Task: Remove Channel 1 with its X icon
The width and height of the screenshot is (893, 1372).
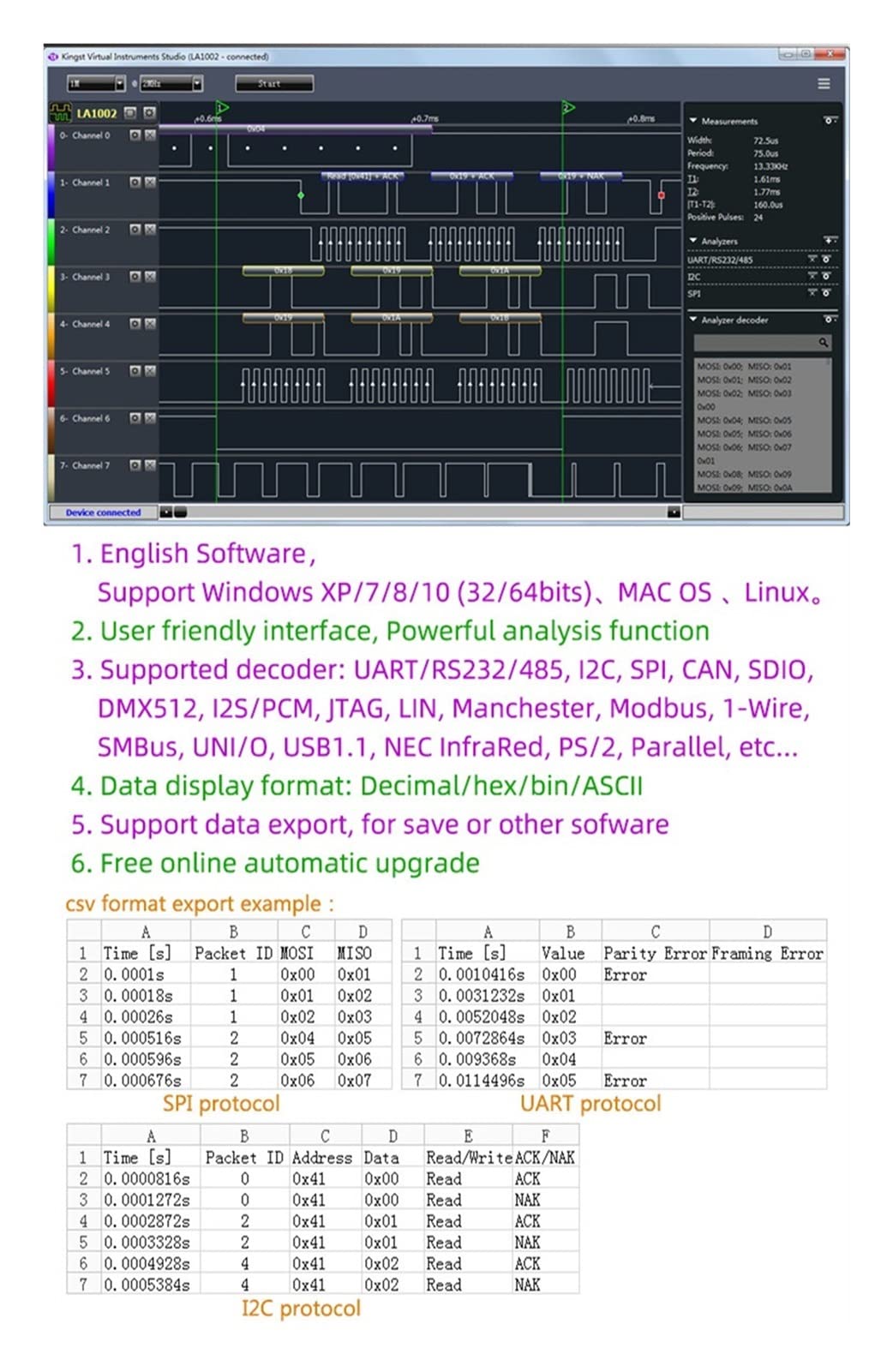Action: 150,183
